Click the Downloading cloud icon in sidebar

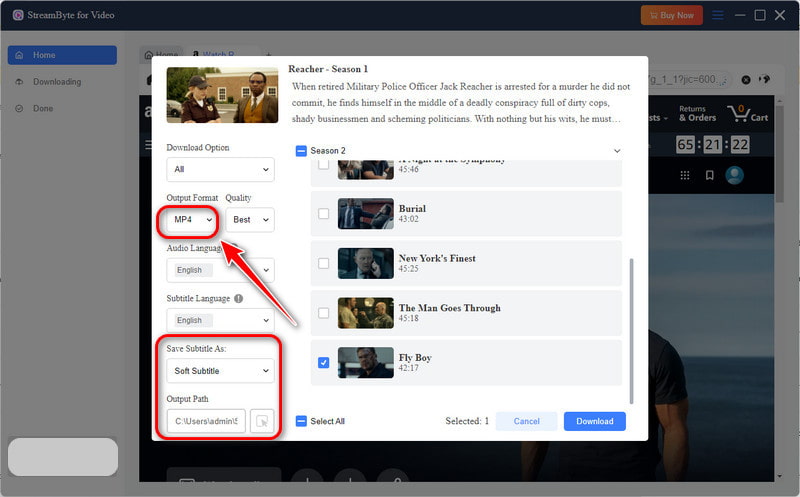click(x=19, y=82)
